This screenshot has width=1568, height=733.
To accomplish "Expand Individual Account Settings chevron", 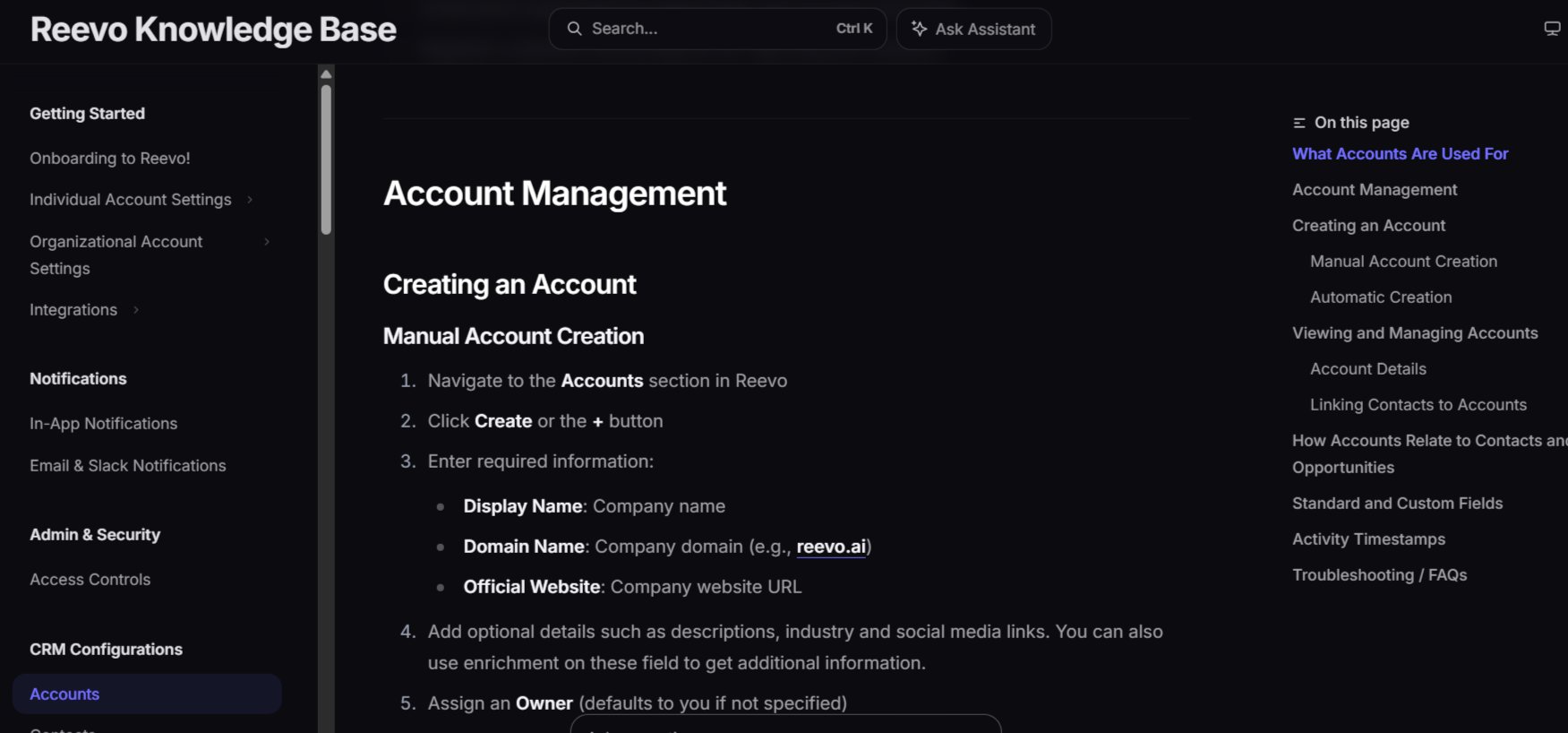I will click(250, 200).
